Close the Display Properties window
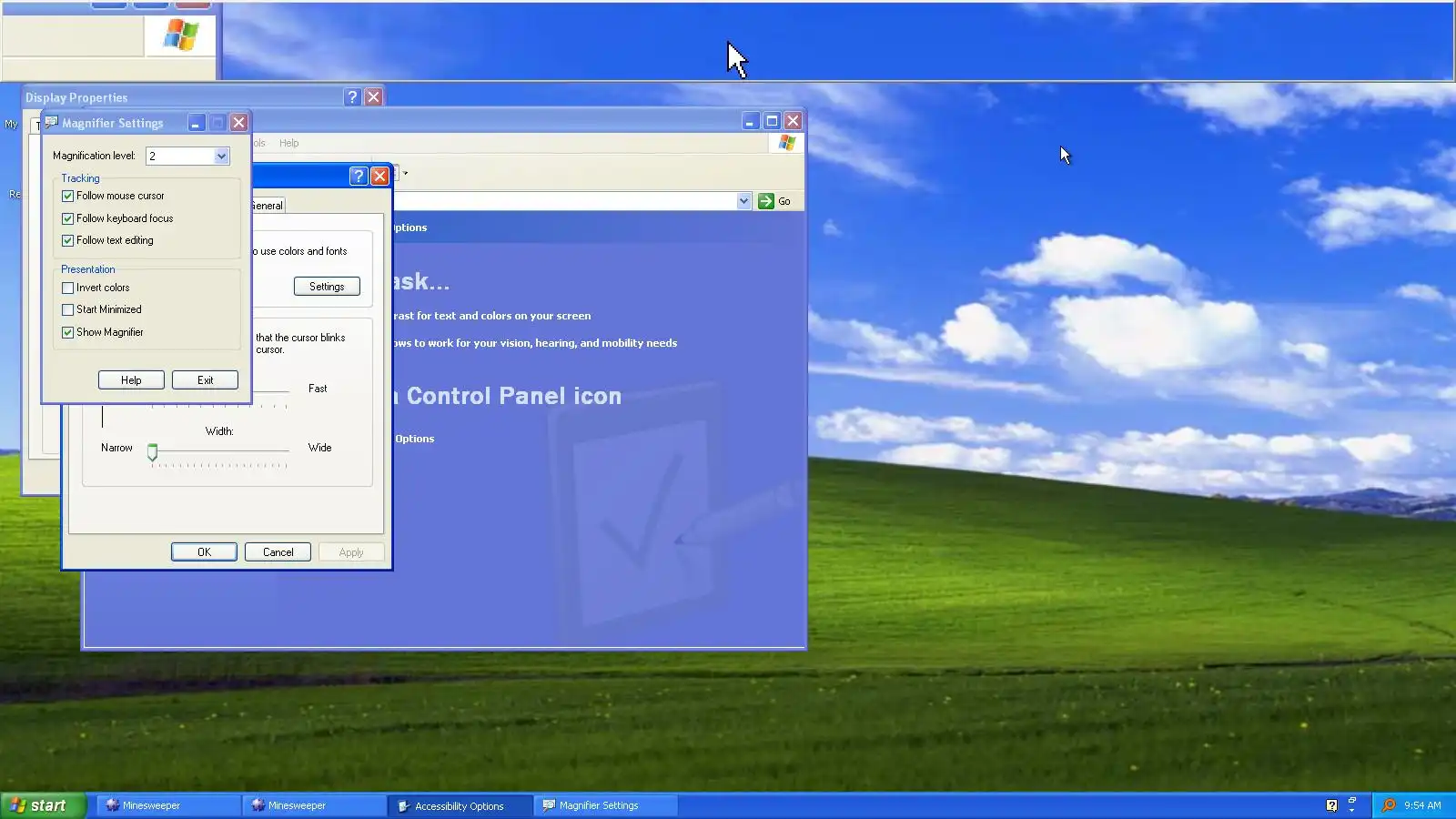 [x=374, y=96]
